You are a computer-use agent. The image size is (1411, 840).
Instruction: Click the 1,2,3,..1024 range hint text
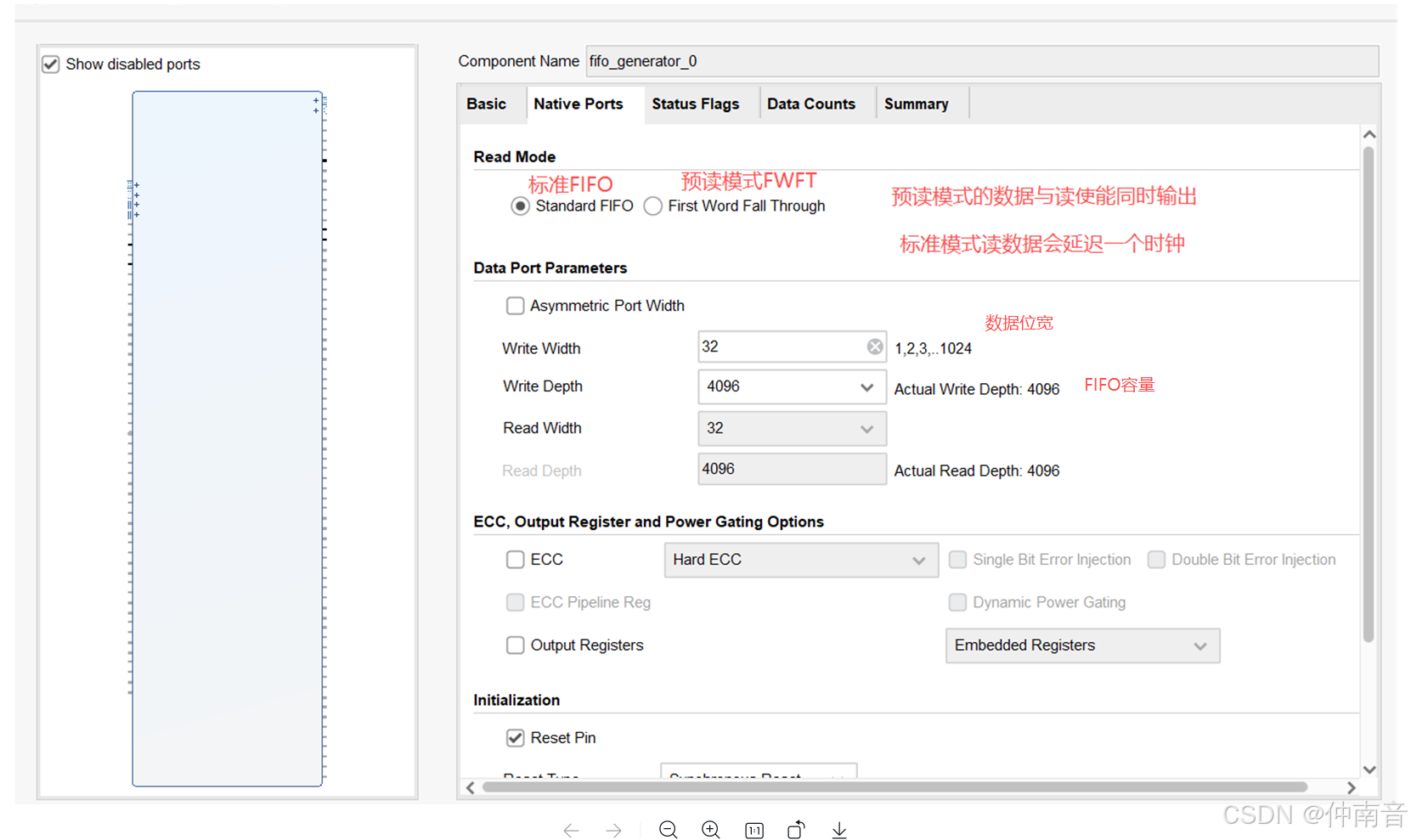[933, 348]
